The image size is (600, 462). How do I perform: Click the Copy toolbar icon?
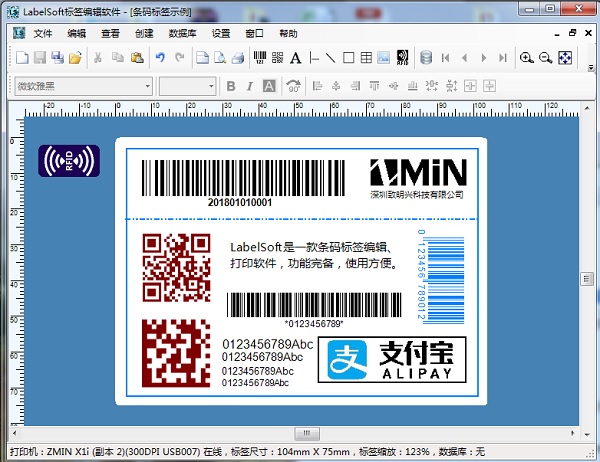click(117, 58)
